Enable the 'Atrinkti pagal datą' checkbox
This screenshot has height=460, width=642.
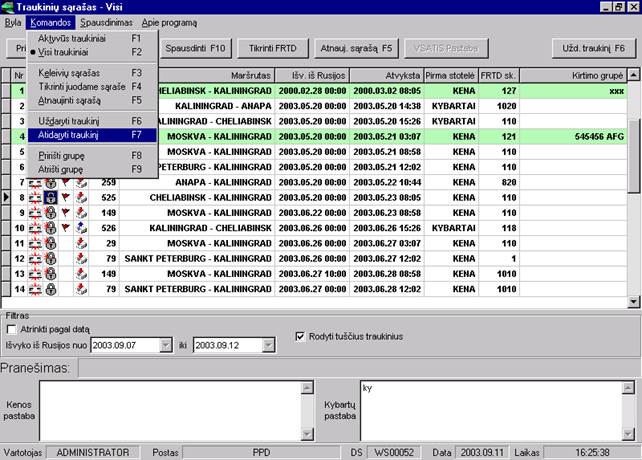pyautogui.click(x=11, y=329)
